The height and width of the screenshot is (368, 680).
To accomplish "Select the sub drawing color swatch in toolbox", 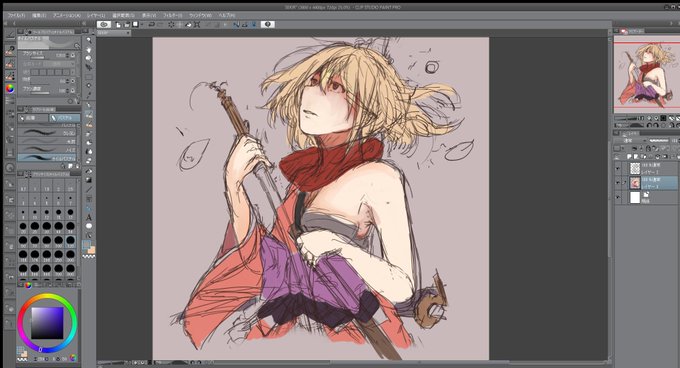I will pos(92,250).
